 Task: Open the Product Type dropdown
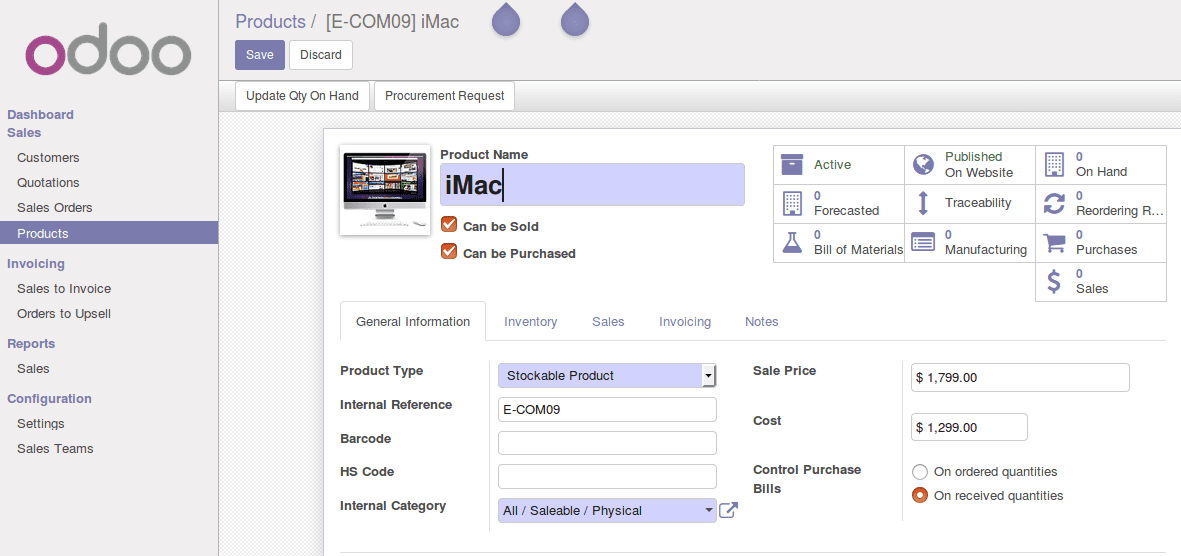point(607,375)
